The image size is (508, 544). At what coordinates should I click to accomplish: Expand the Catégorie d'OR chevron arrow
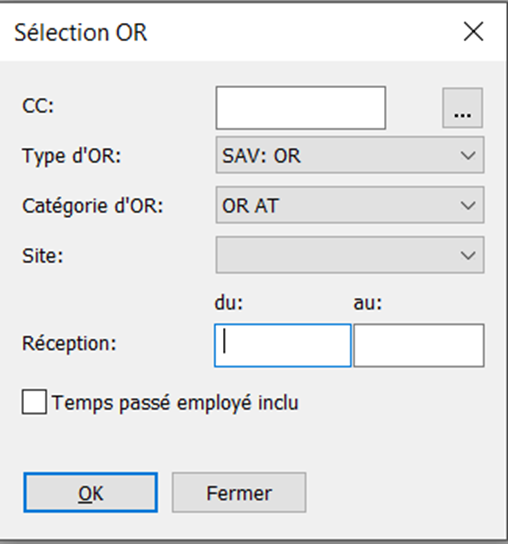[x=468, y=205]
